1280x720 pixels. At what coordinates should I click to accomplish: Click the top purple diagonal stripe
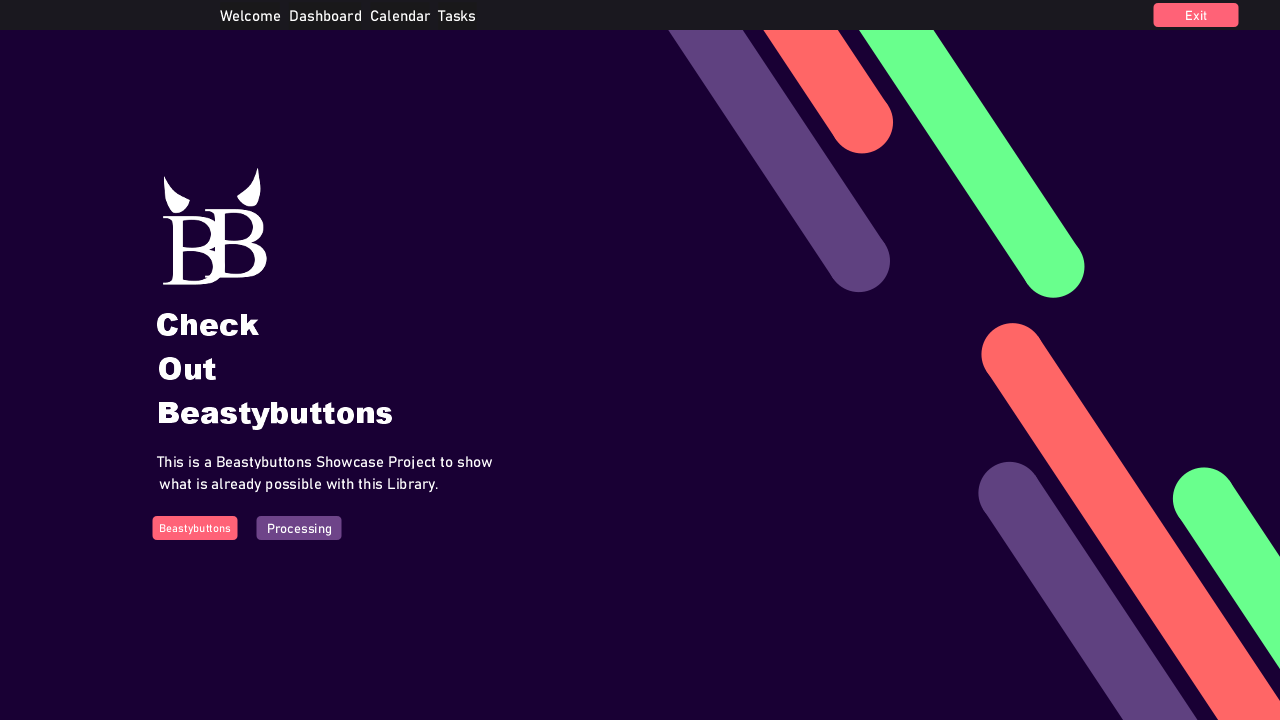(x=780, y=160)
